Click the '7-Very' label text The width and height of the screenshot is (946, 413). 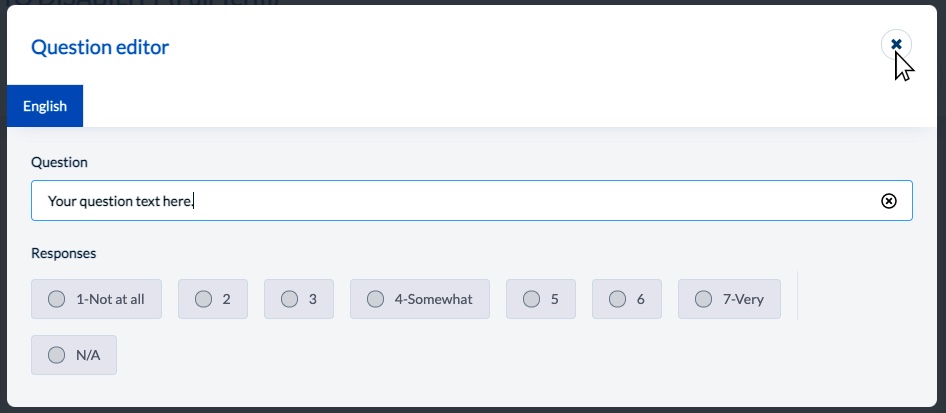tap(743, 299)
